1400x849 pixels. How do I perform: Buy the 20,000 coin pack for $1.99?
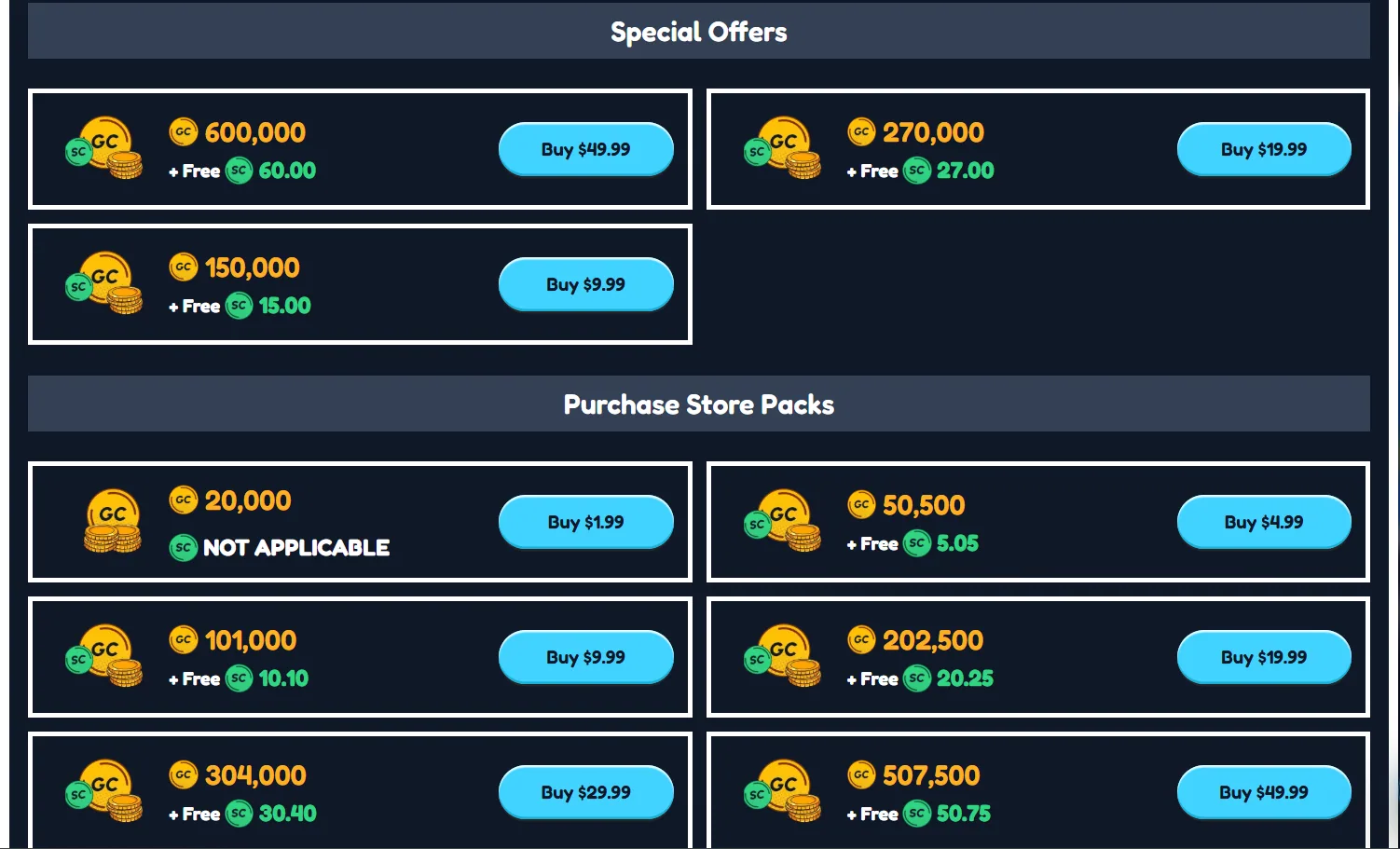click(586, 522)
